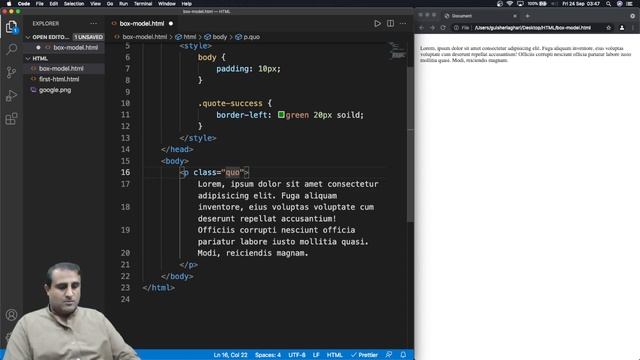This screenshot has width=640, height=360.
Task: Open the Search view in activity bar
Action: pos(11,49)
